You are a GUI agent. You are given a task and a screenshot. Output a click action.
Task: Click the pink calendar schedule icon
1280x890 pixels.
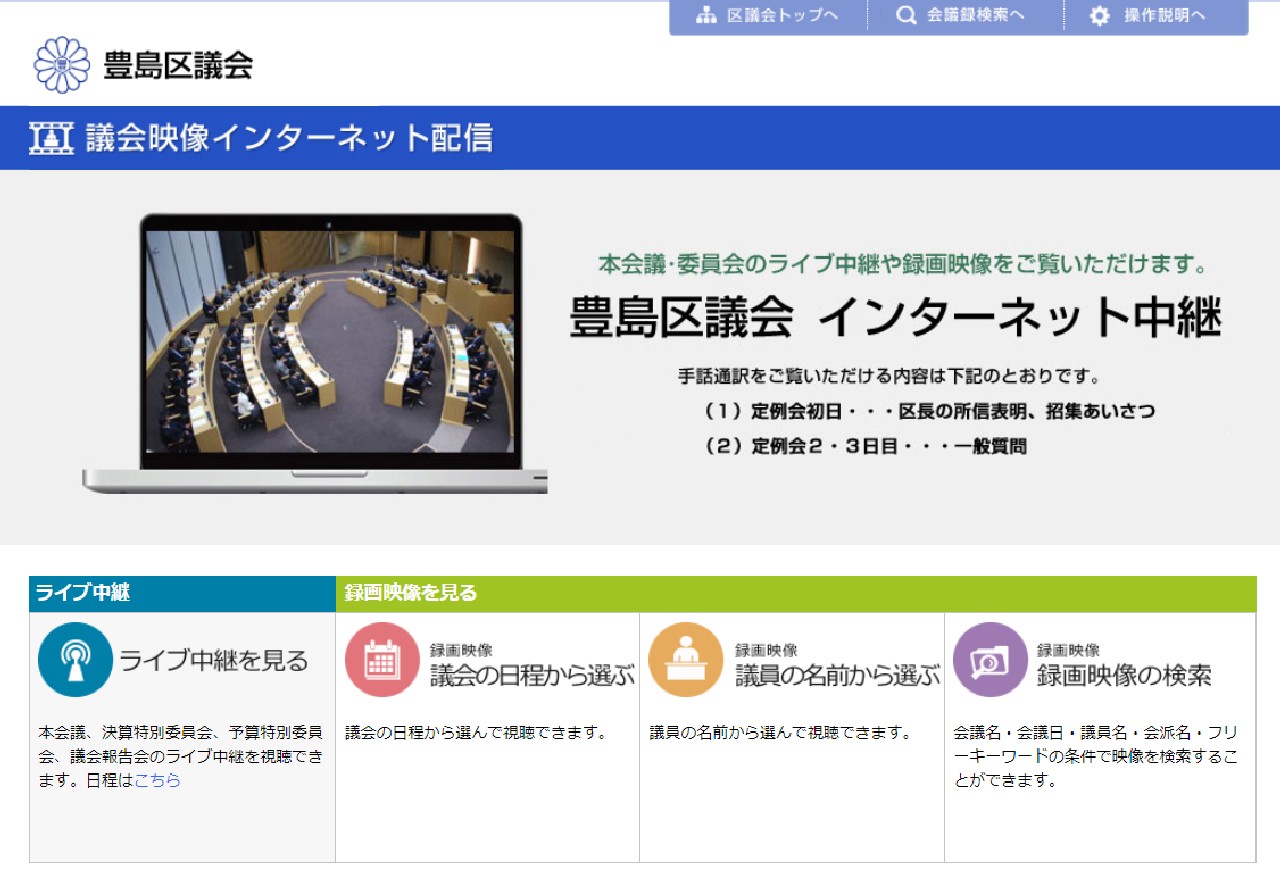pos(382,660)
